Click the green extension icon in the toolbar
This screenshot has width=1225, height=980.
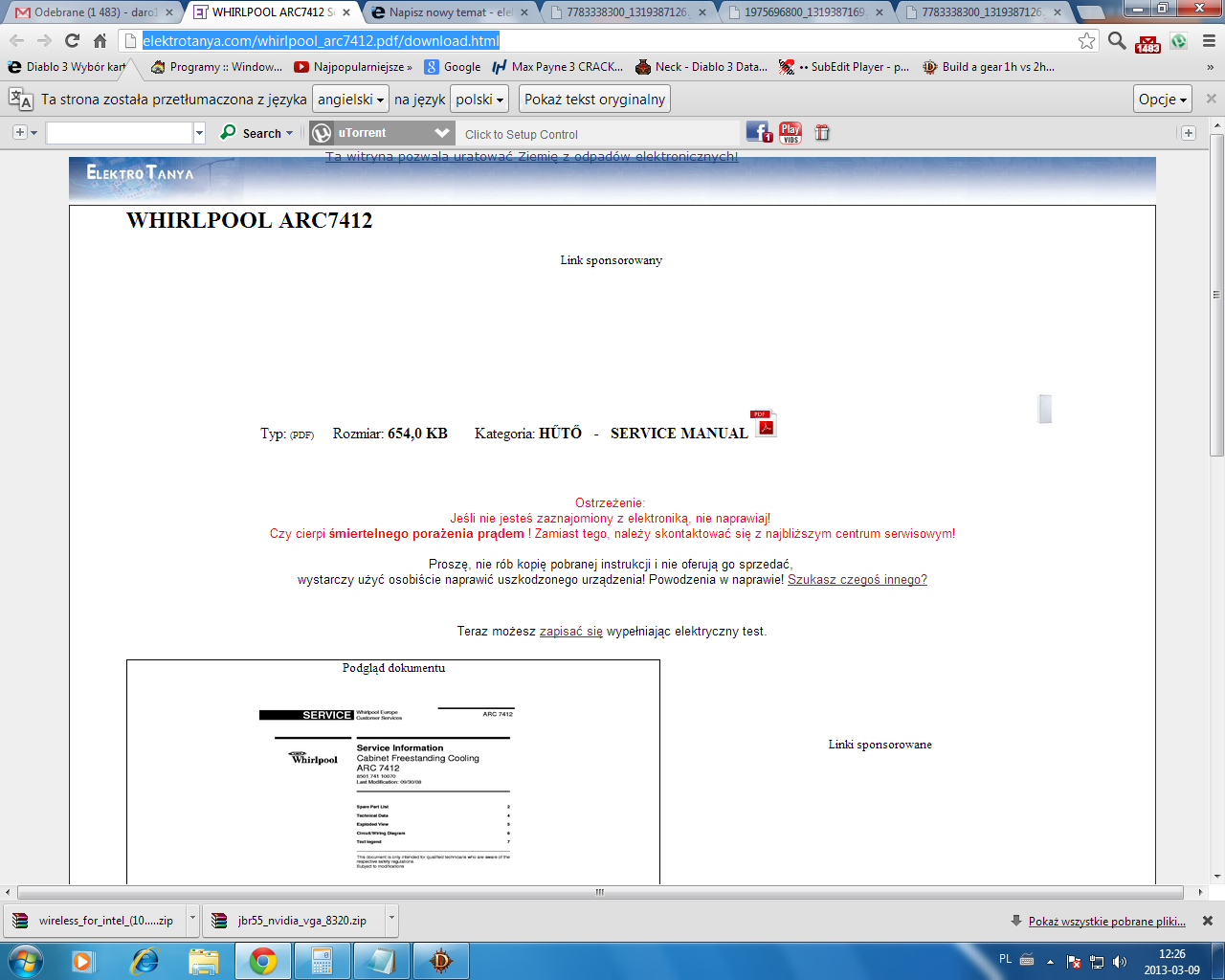pos(1179,41)
